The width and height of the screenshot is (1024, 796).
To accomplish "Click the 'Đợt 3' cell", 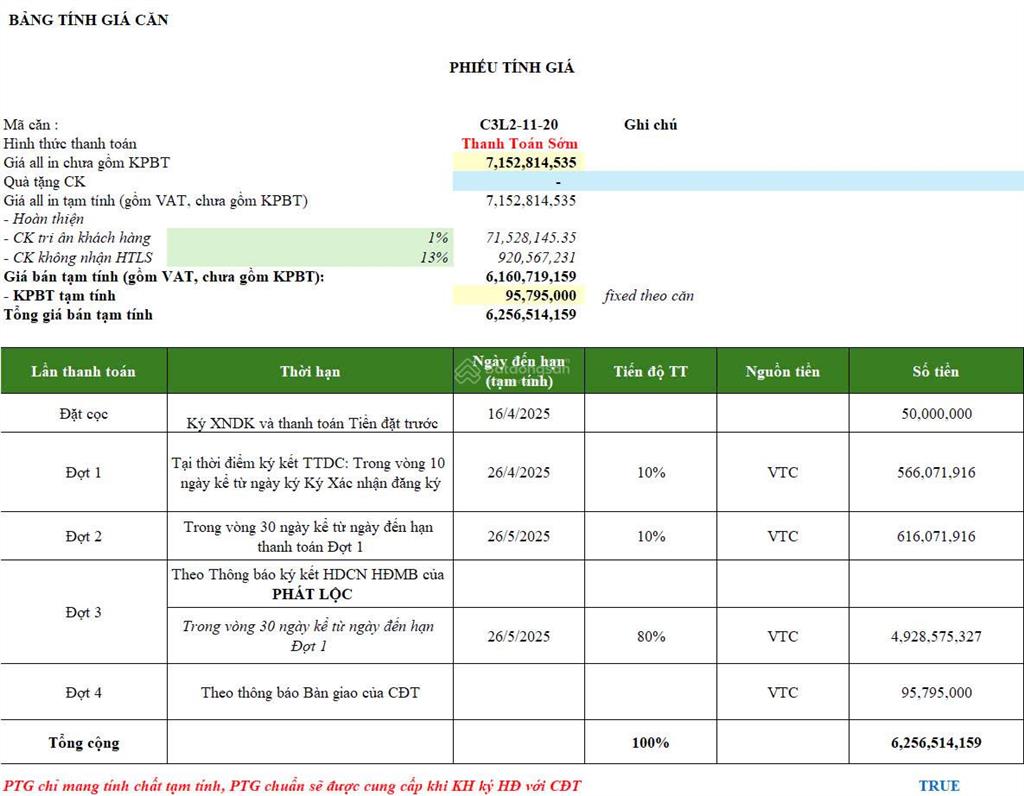I will pyautogui.click(x=84, y=612).
